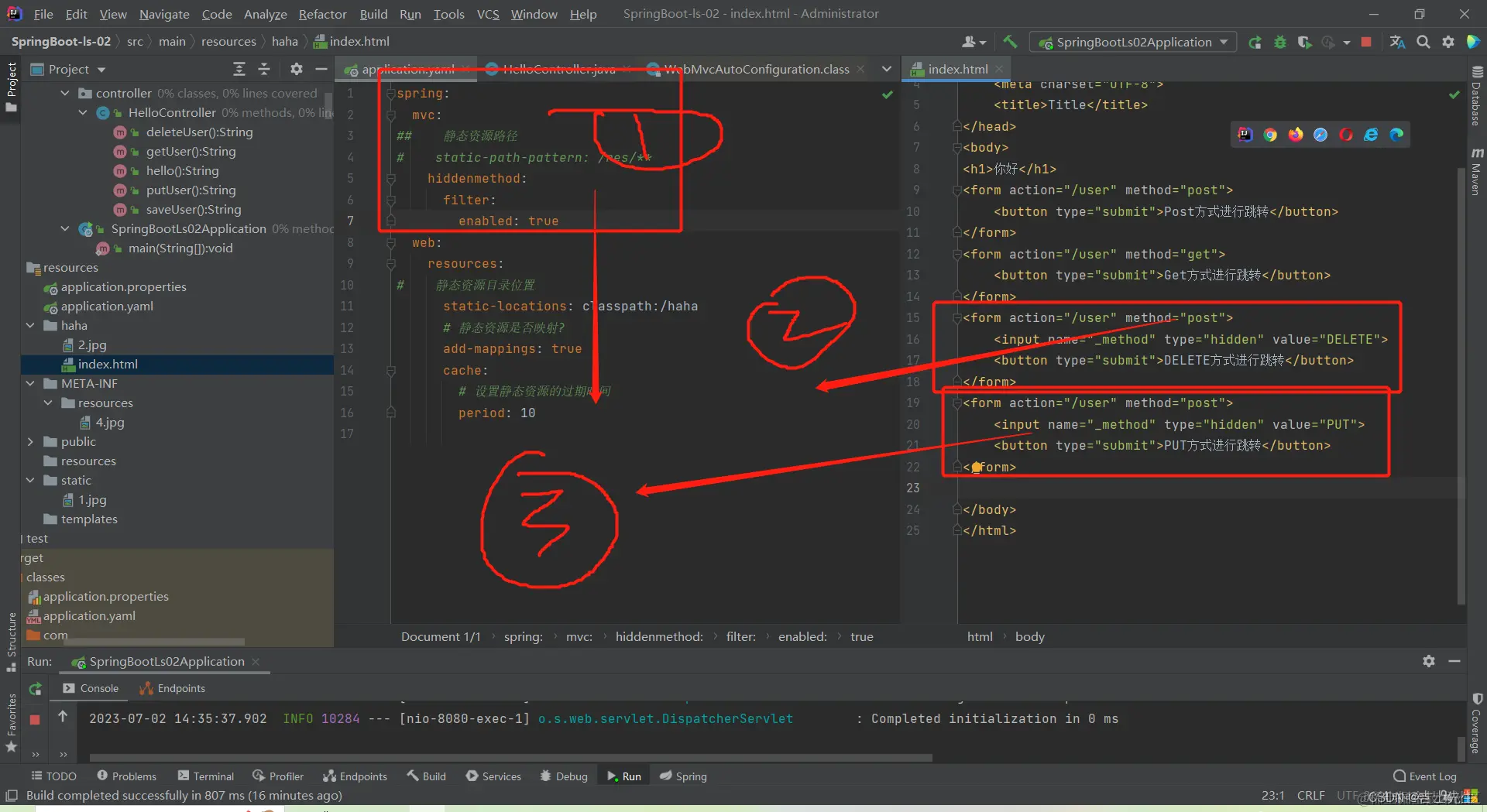The width and height of the screenshot is (1487, 812).
Task: Collapse all in Project panel
Action: click(x=264, y=69)
